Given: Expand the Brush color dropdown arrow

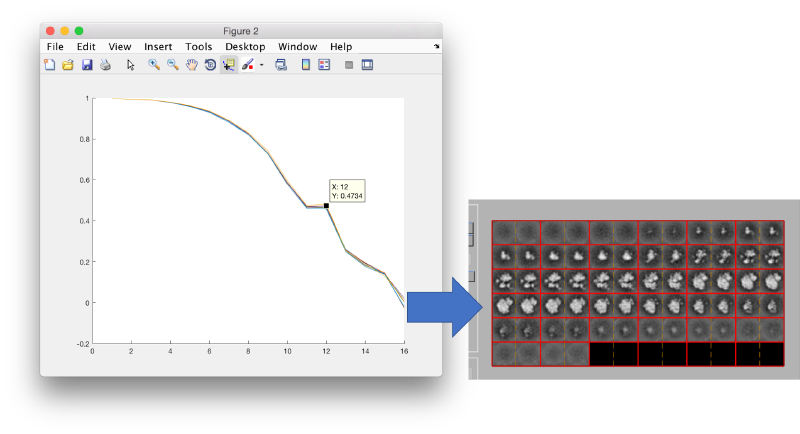Looking at the screenshot, I should pos(261,65).
